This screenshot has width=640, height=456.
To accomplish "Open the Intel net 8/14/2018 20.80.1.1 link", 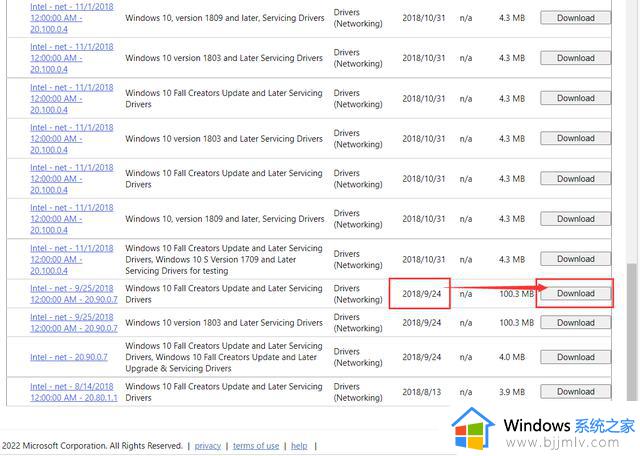I will click(73, 392).
